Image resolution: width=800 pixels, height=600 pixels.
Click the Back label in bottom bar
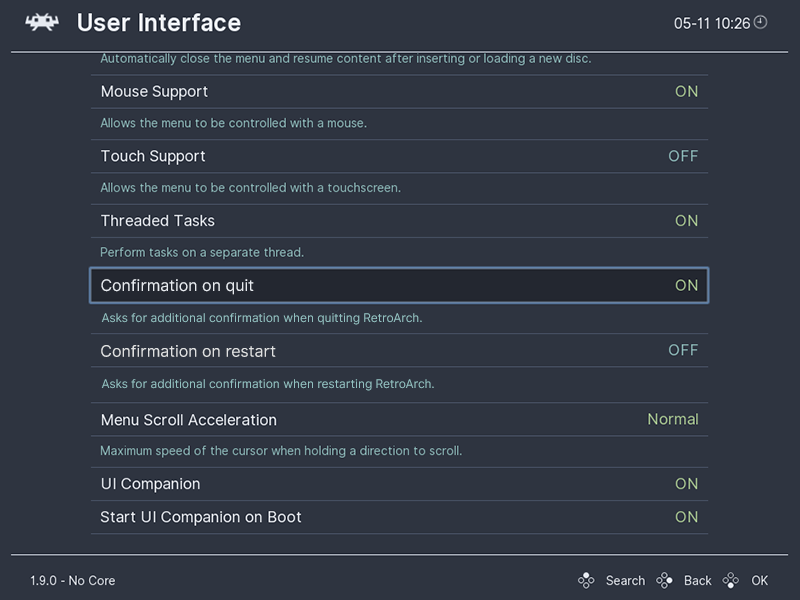coord(696,580)
